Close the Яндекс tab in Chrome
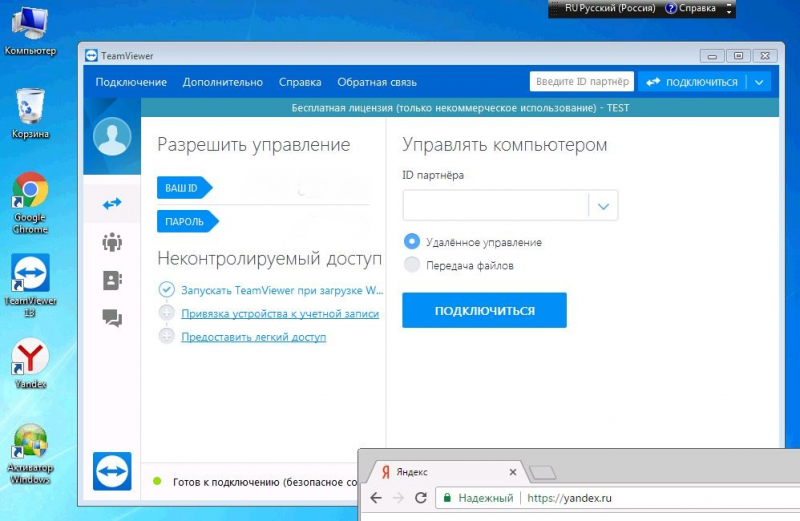The width and height of the screenshot is (800, 521). (x=513, y=472)
